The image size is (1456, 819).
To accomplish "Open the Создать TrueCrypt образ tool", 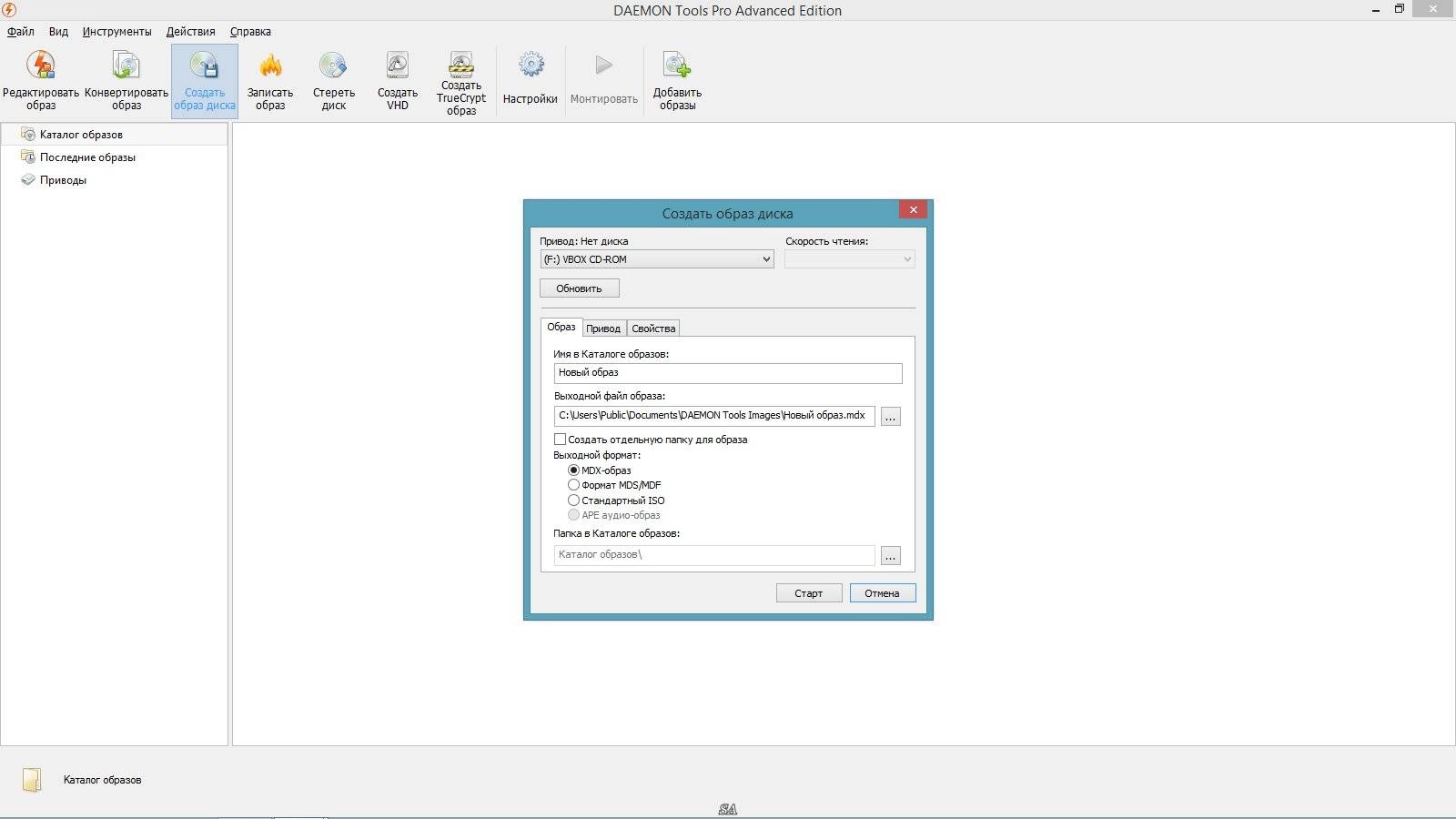I will 461,84.
